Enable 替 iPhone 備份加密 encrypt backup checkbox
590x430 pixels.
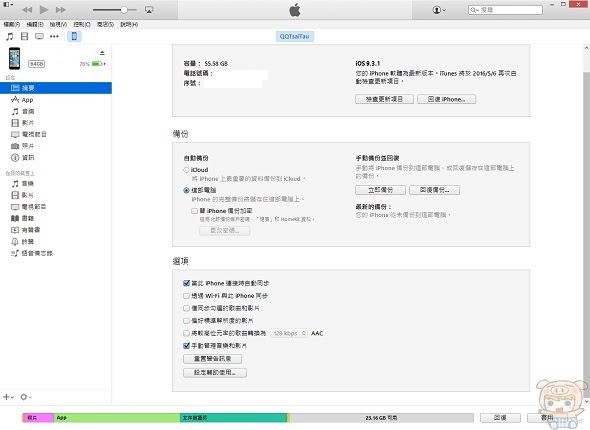195,211
